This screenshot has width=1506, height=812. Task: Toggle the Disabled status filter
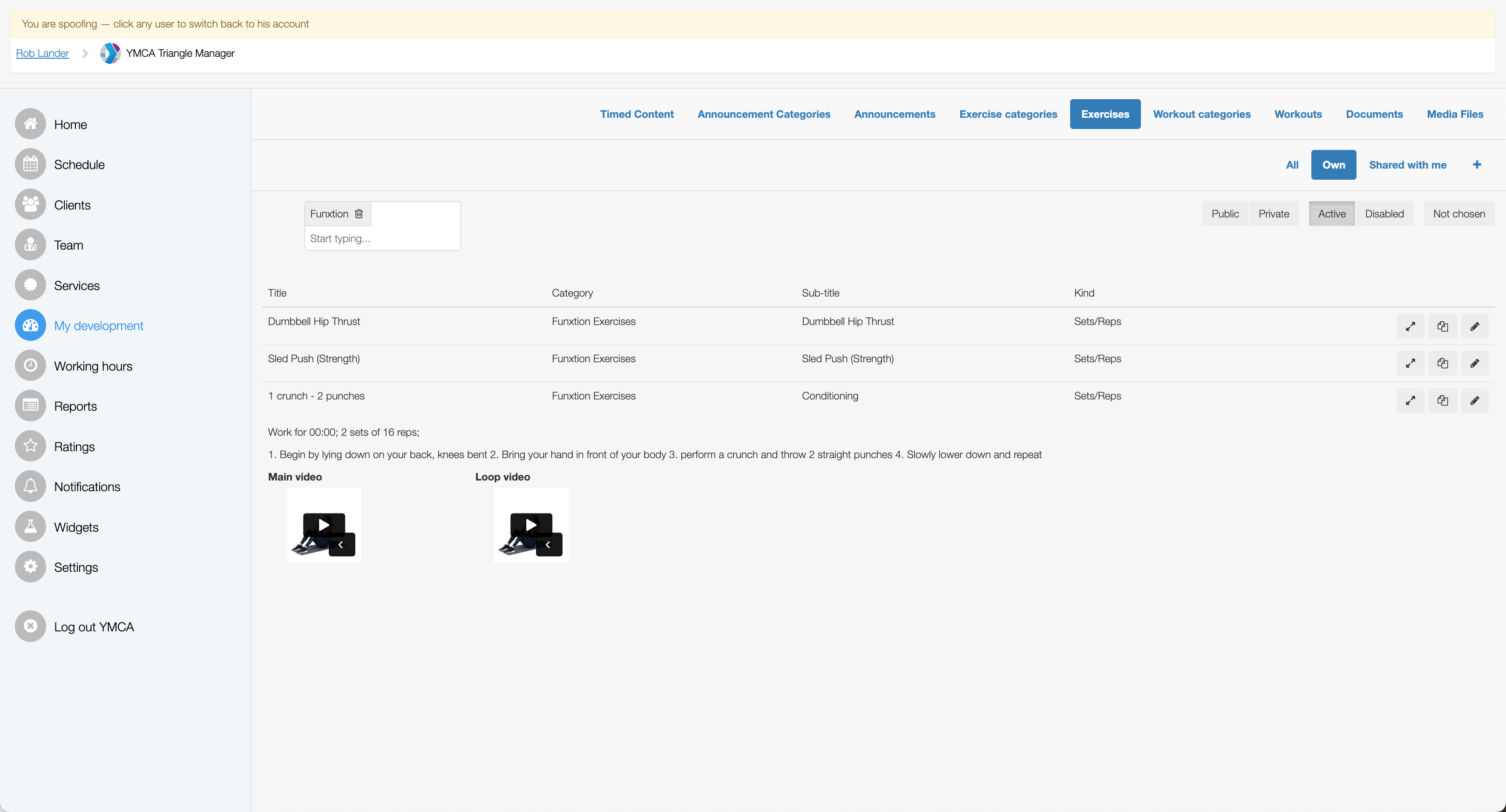click(x=1384, y=214)
